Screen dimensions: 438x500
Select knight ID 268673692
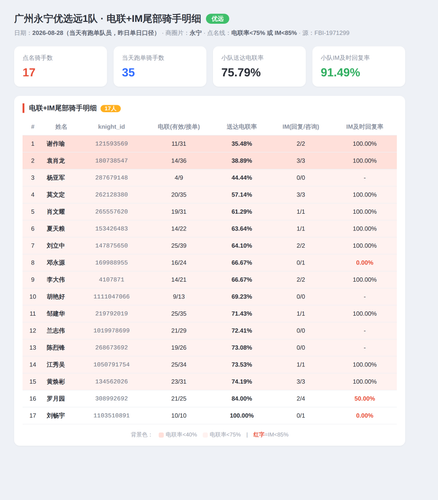[111, 348]
